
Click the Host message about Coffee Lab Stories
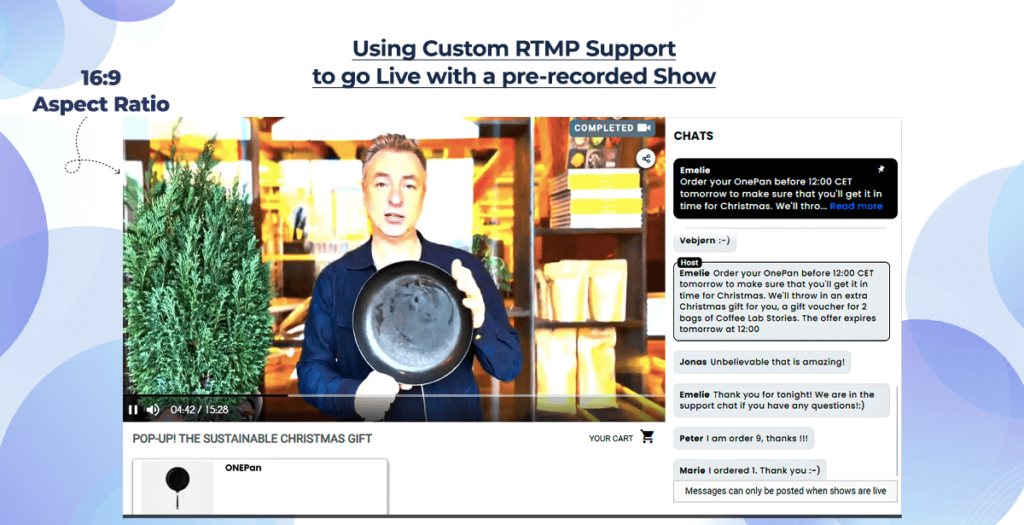(781, 301)
